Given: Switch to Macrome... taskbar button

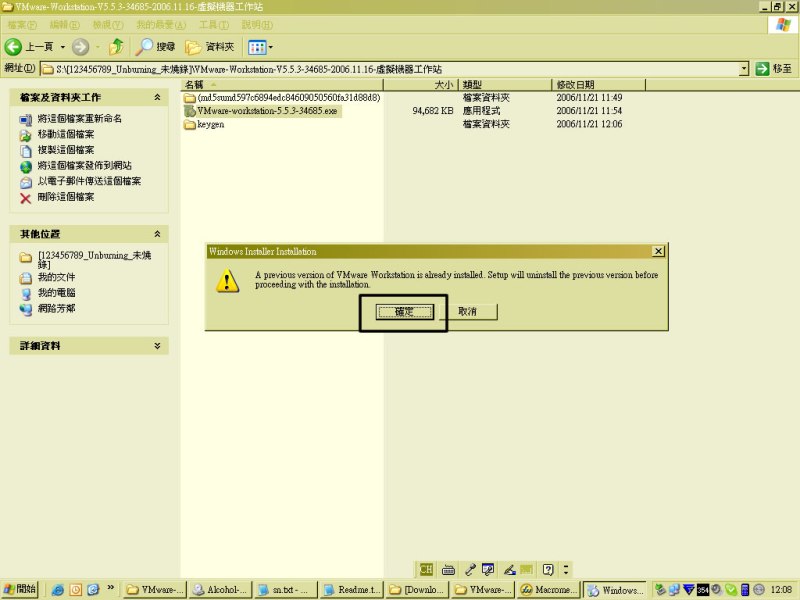Looking at the screenshot, I should pyautogui.click(x=547, y=590).
